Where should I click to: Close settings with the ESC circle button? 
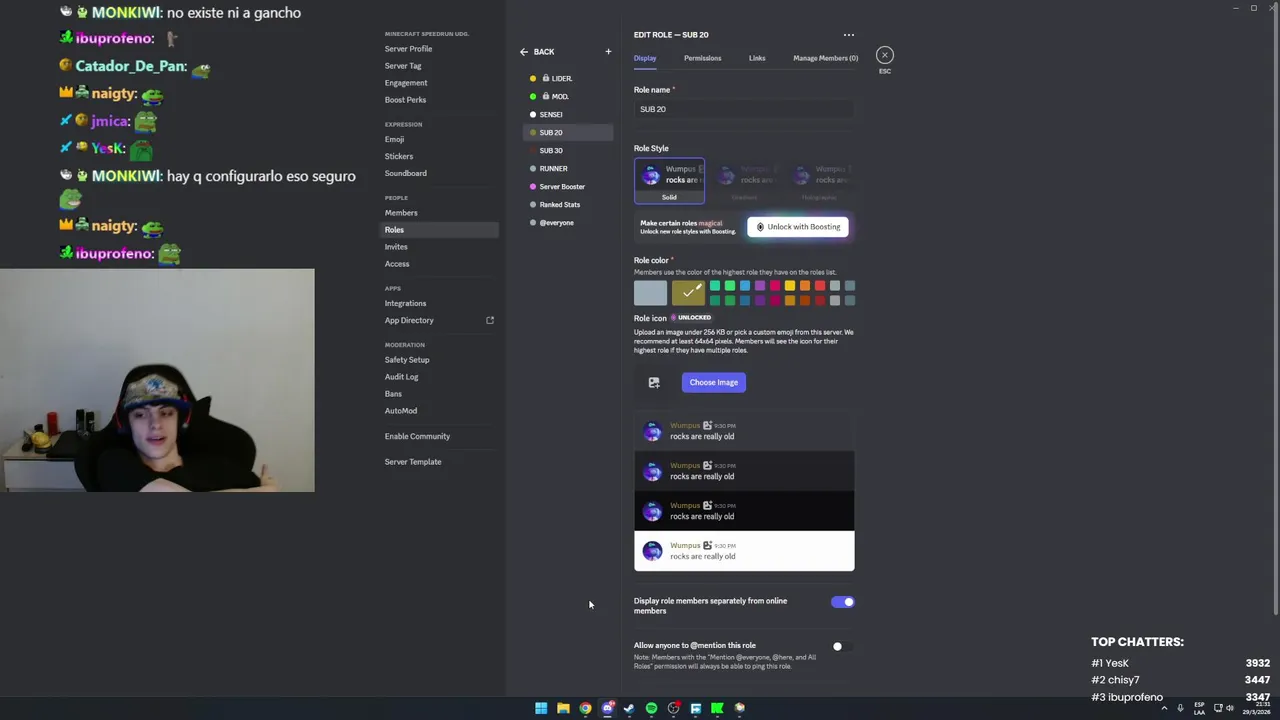point(884,55)
